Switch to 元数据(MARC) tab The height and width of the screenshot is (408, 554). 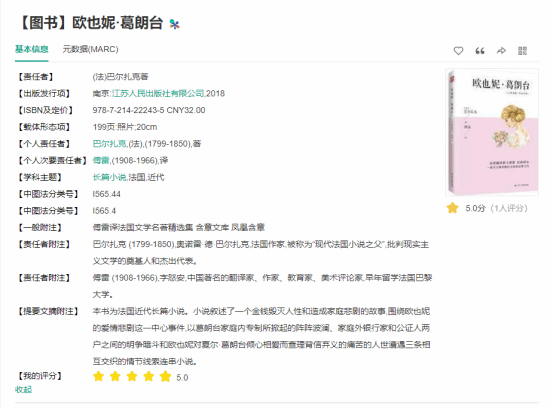coord(90,49)
